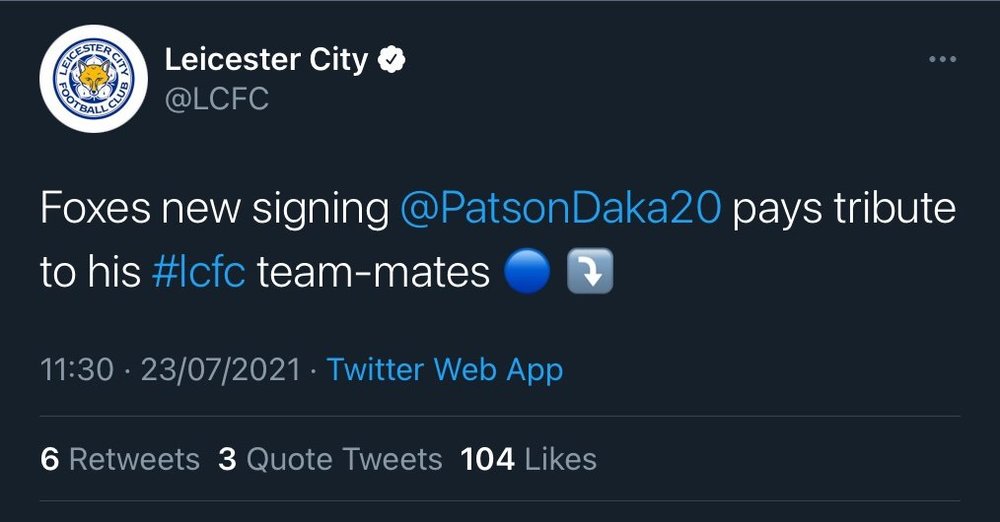This screenshot has width=1000, height=522.
Task: Click the down-right arrow emoji
Action: [x=590, y=271]
